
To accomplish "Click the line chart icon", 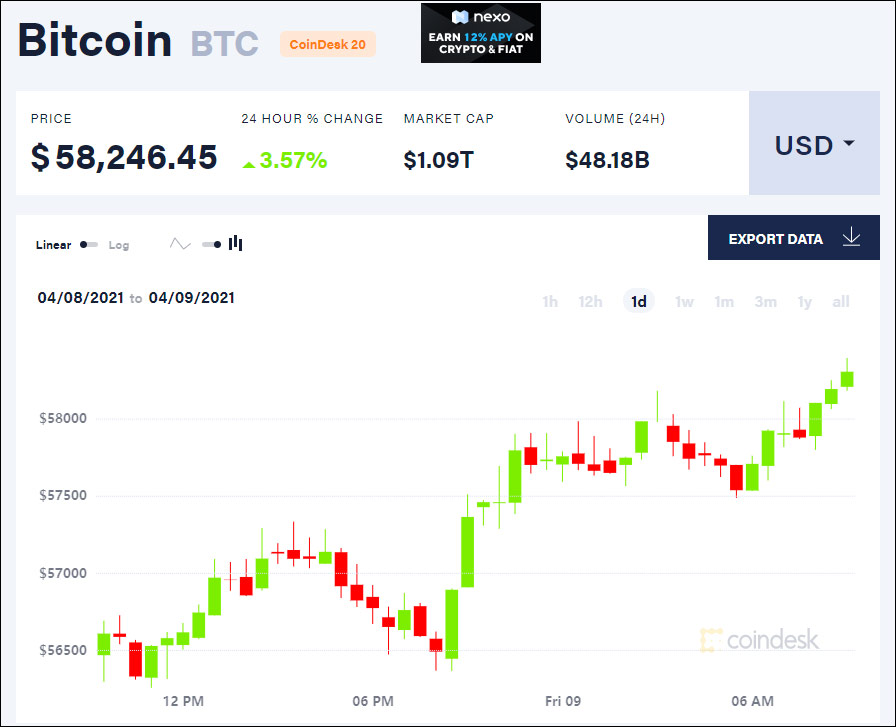I will click(x=180, y=244).
